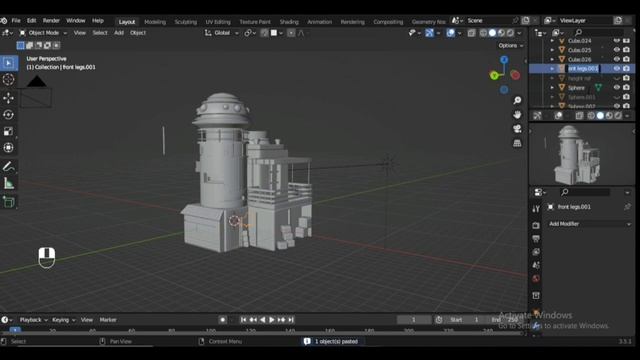Hide Sphere with its eye icon

pos(617,87)
